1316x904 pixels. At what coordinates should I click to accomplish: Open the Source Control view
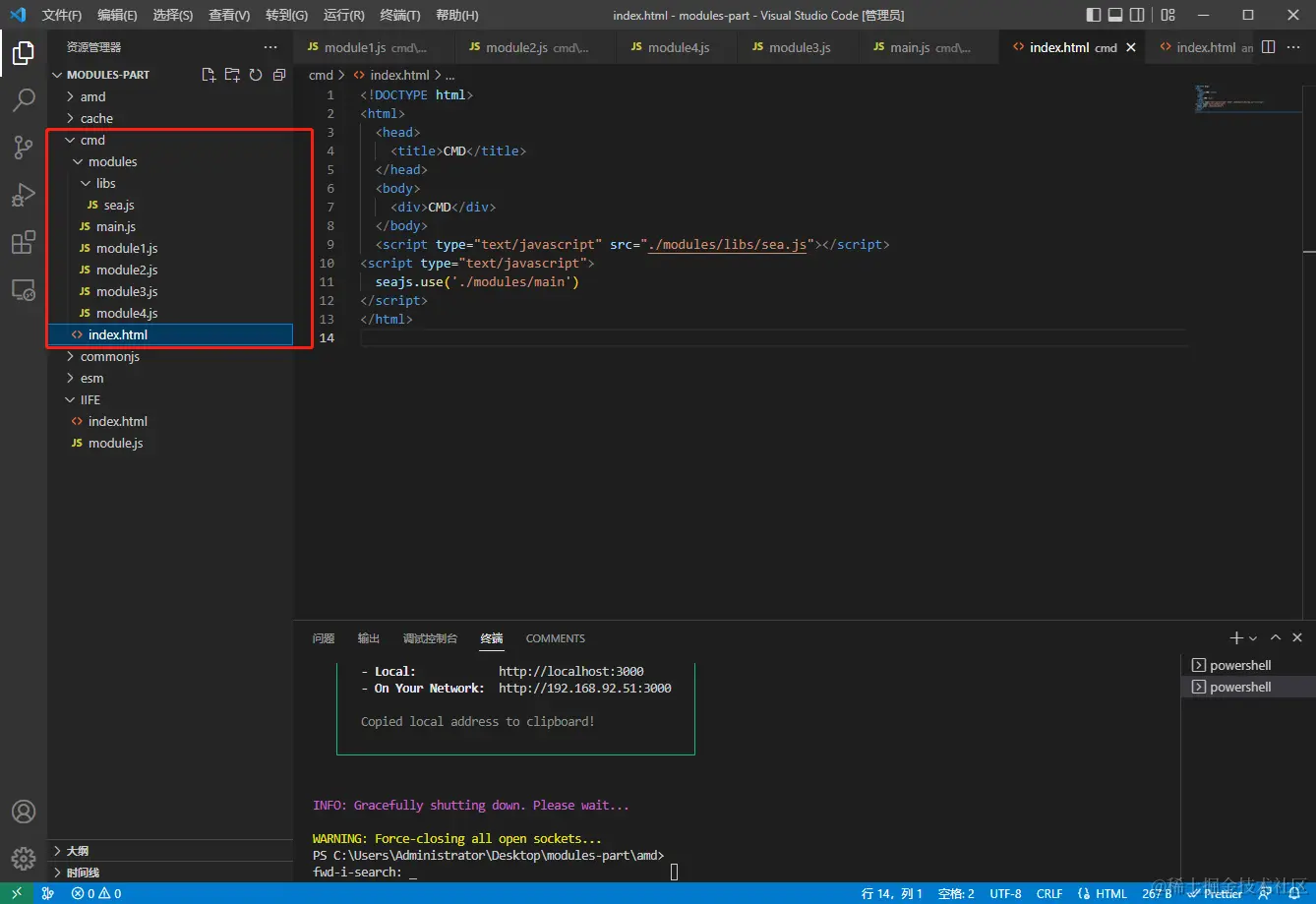point(24,148)
